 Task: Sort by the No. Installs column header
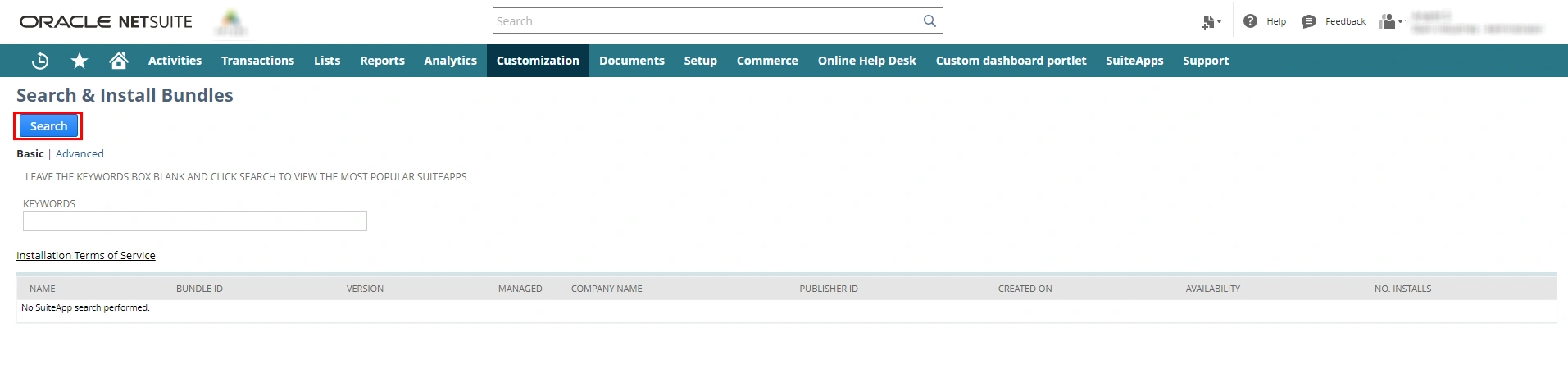point(1402,289)
